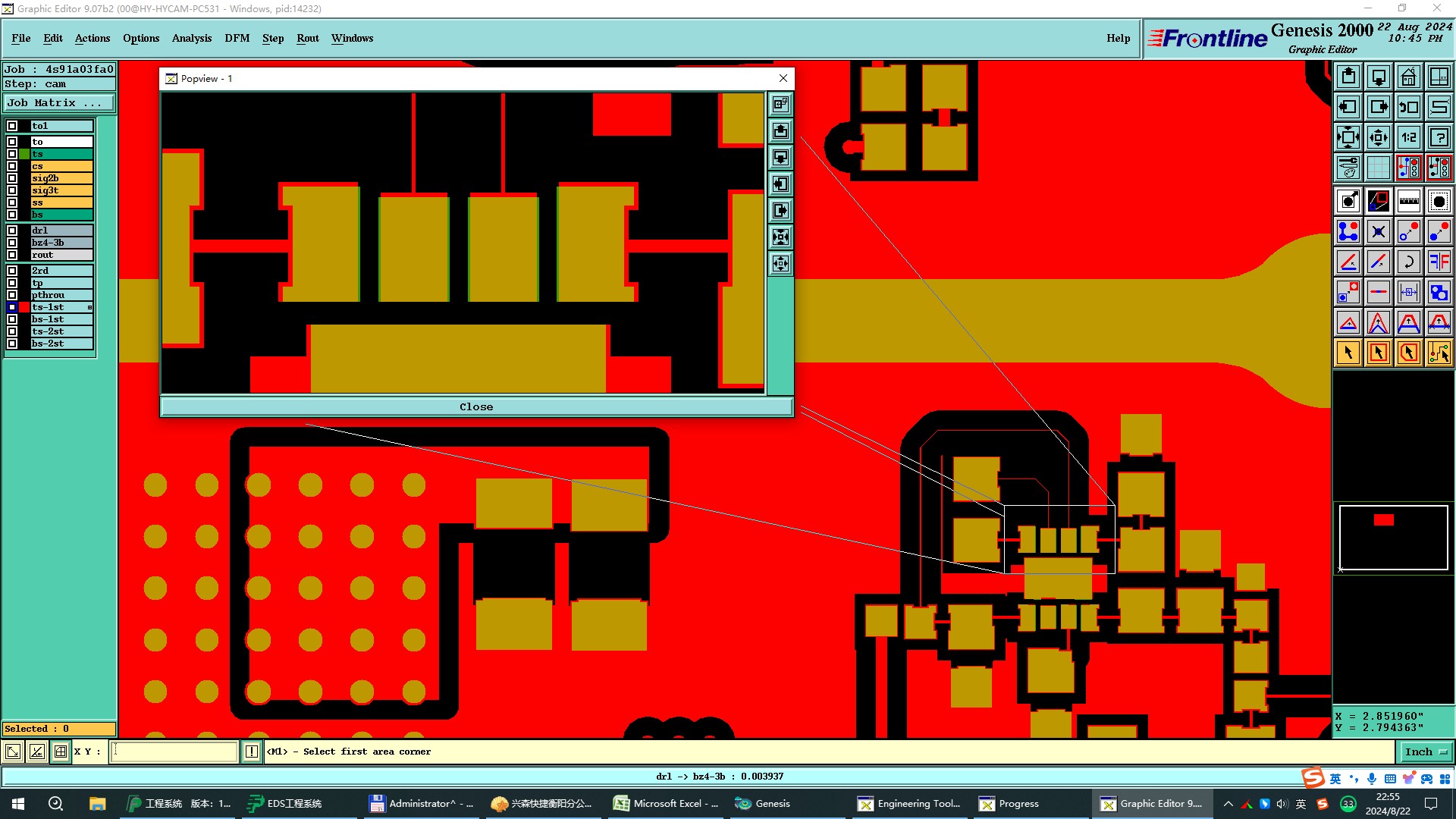Toggle display checkbox for ts layer
Viewport: 1456px width, 819px height.
tap(12, 154)
